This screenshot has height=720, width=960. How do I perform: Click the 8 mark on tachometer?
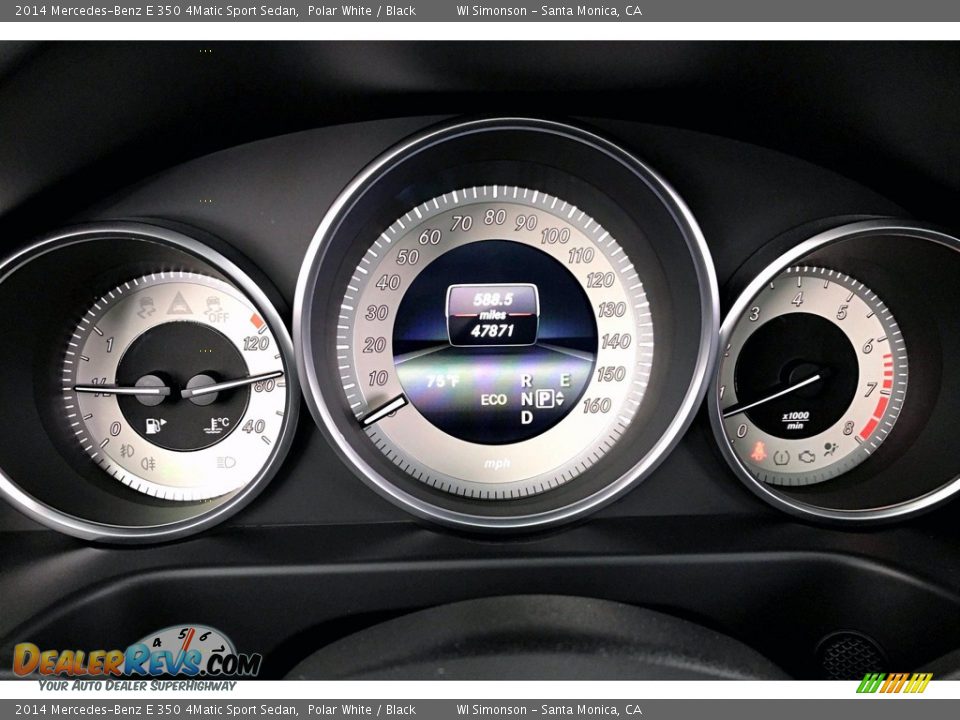click(848, 427)
